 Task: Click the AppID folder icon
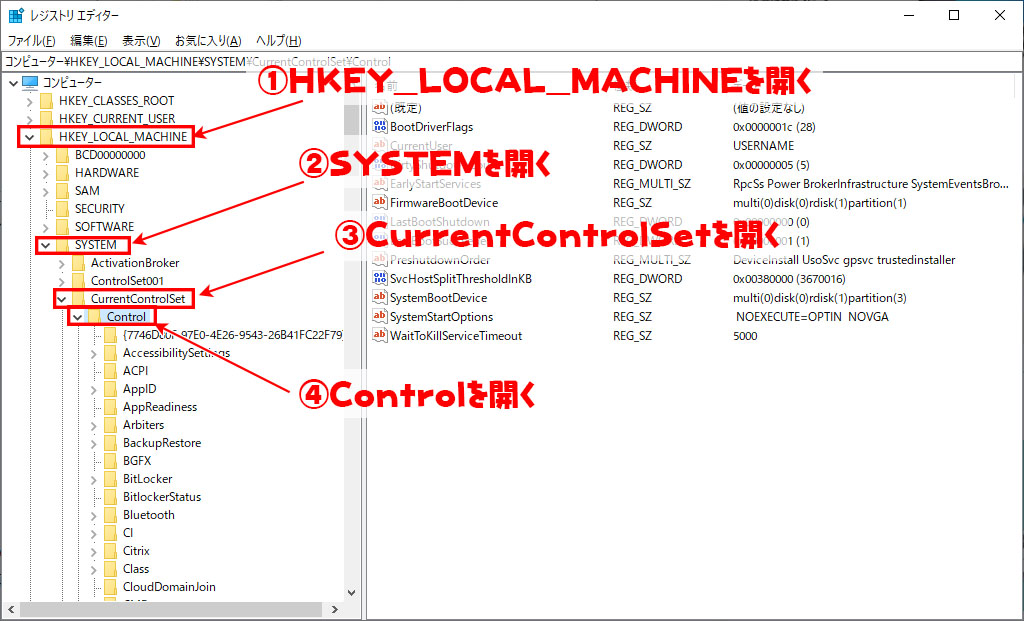coord(110,389)
